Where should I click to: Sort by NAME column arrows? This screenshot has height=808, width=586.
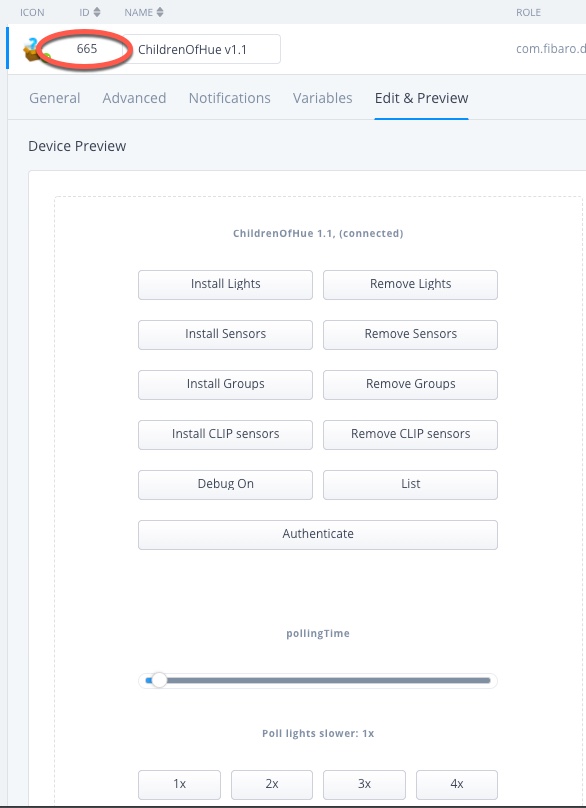(x=160, y=12)
